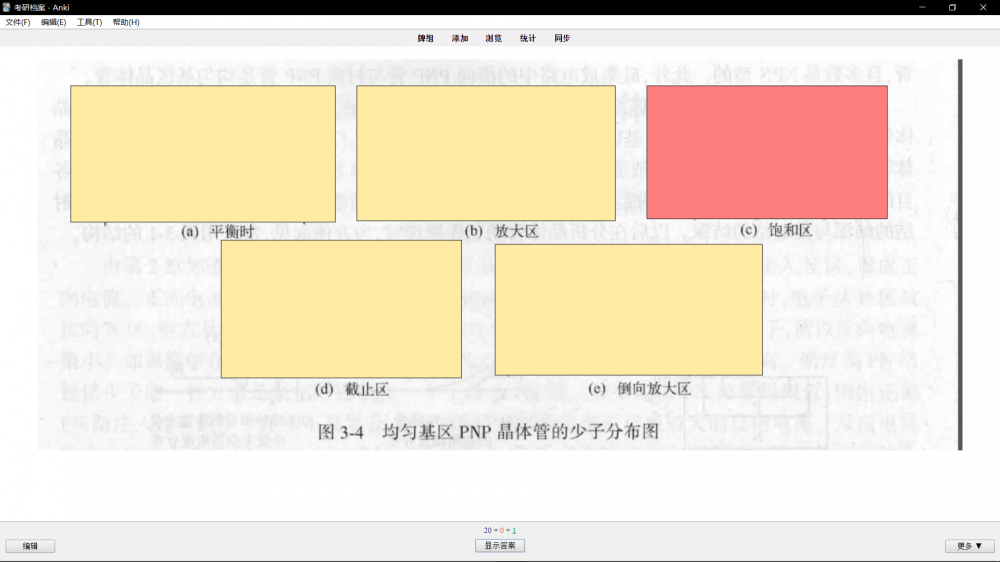Click the yellow mask above 平衡时
The width and height of the screenshot is (1000, 562).
tap(203, 154)
